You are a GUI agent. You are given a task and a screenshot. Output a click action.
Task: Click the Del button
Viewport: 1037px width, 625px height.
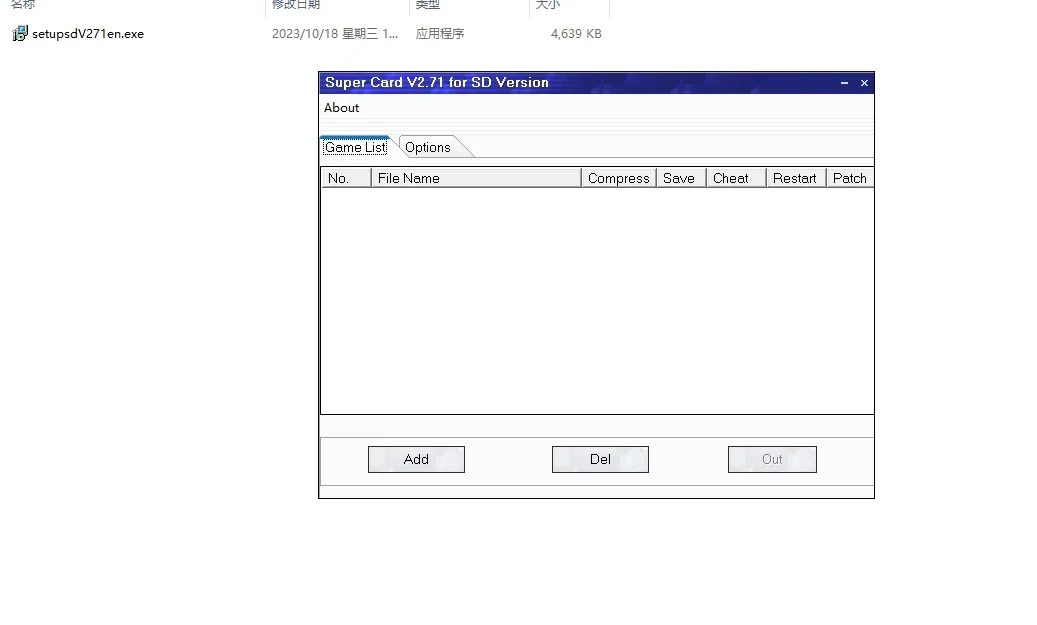(601, 459)
